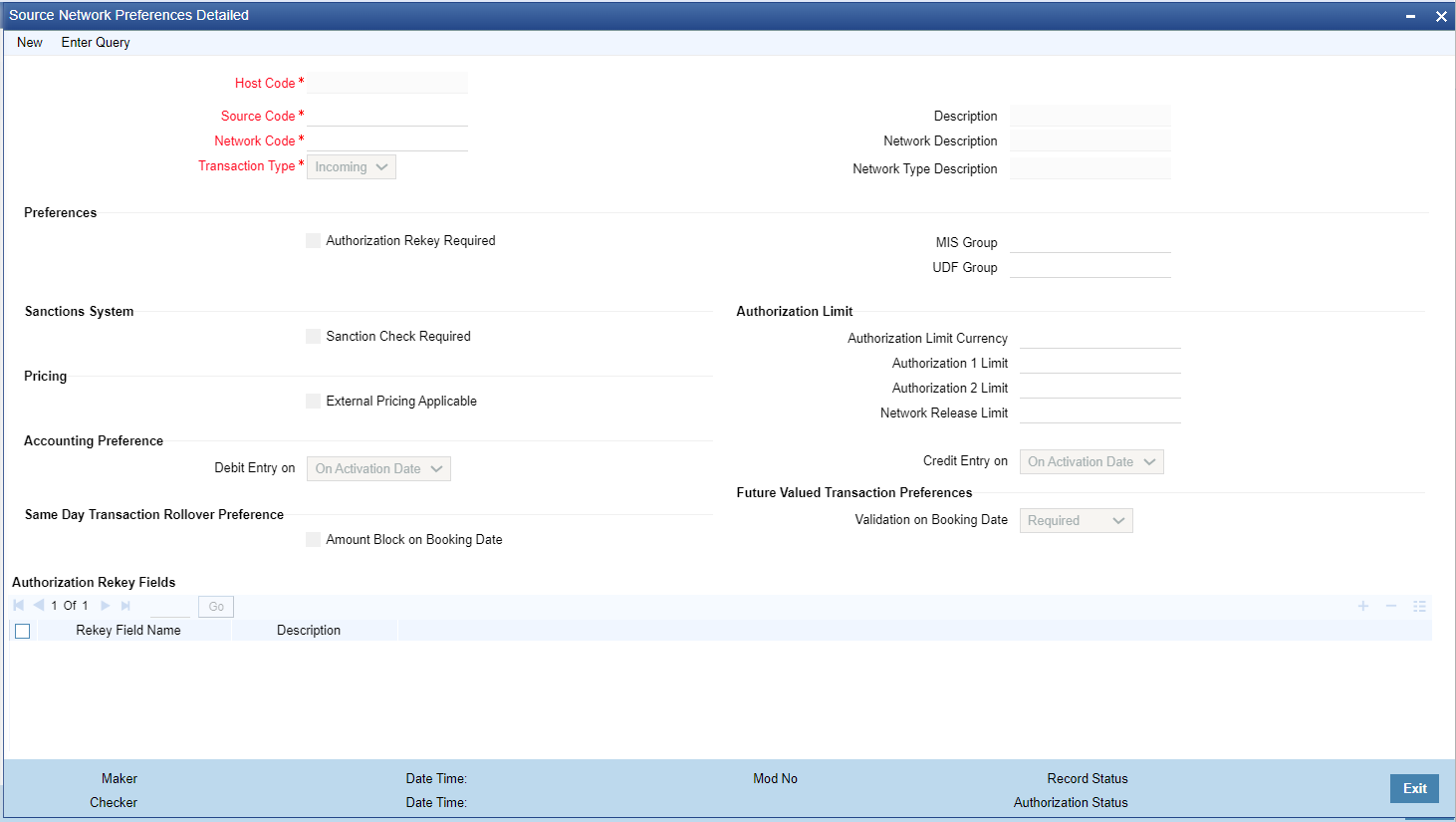Expand the Debit Entry on dropdown

pyautogui.click(x=378, y=469)
